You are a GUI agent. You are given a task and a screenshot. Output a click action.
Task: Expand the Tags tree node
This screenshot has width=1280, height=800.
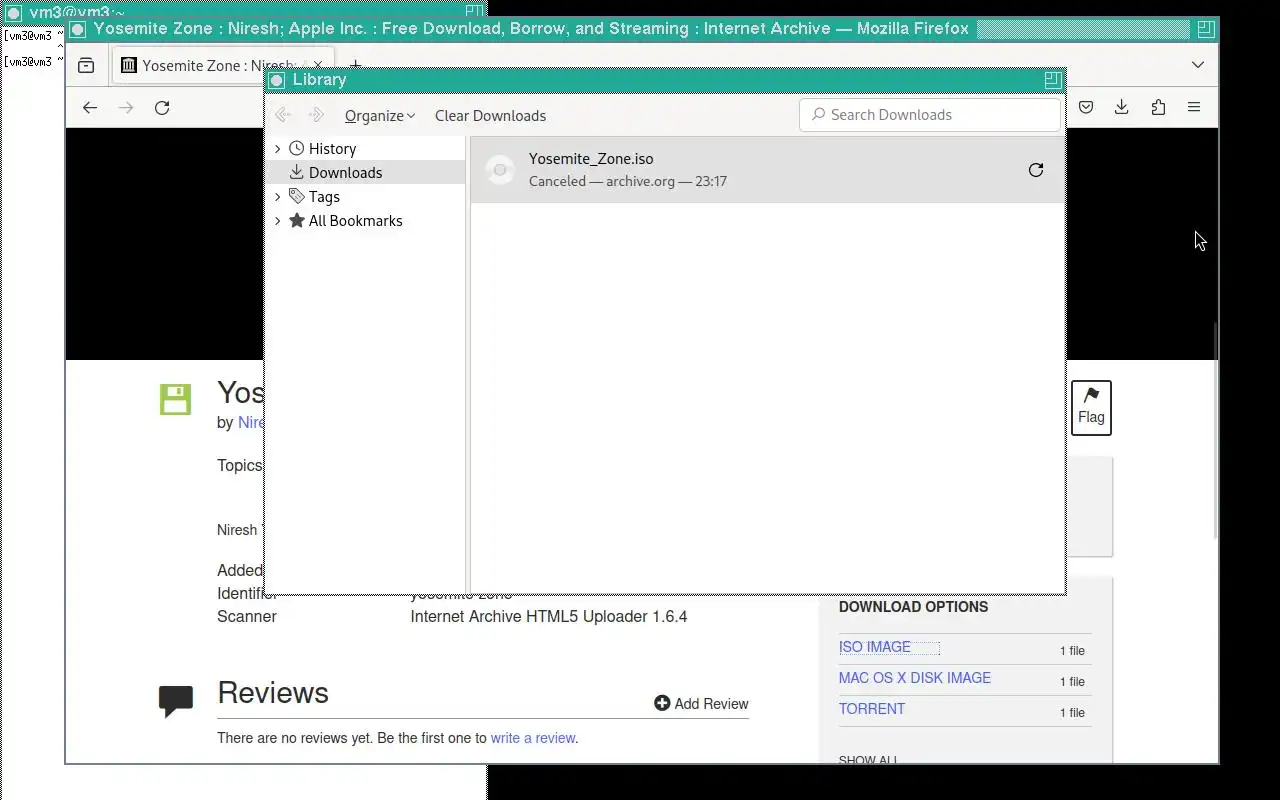[x=278, y=196]
